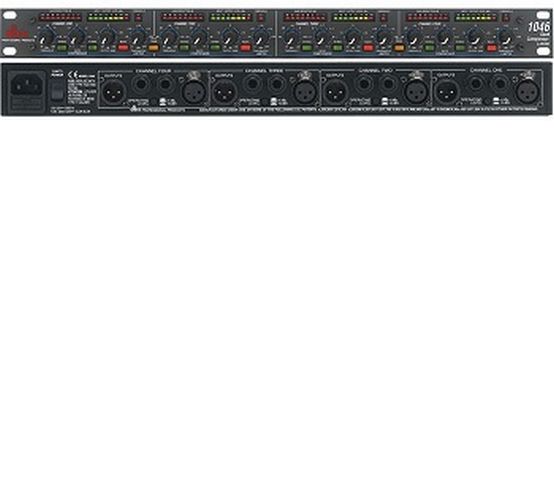
Task: Click Channel One output XLR connector
Action: point(447,91)
